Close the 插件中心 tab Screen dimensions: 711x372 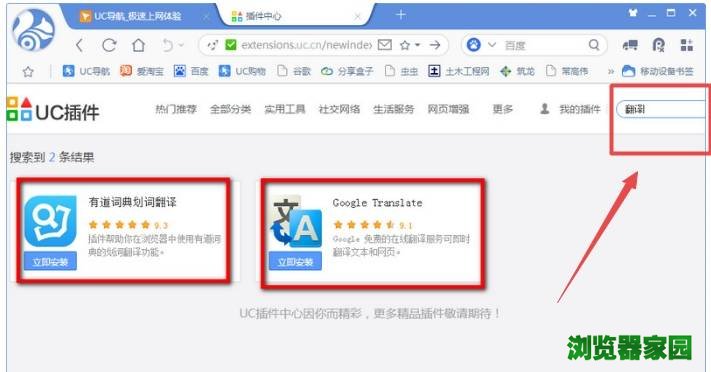point(357,16)
